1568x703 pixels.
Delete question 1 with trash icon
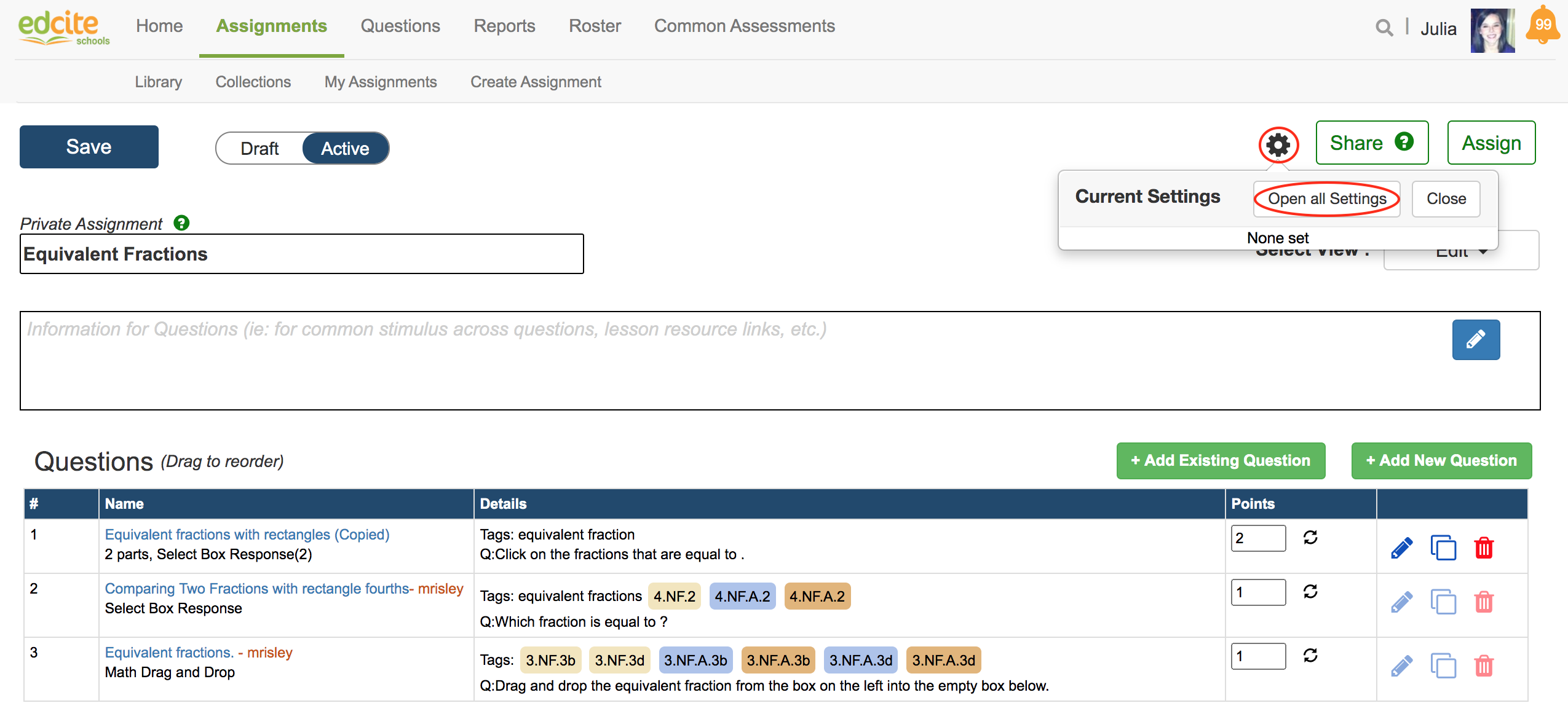[x=1484, y=548]
